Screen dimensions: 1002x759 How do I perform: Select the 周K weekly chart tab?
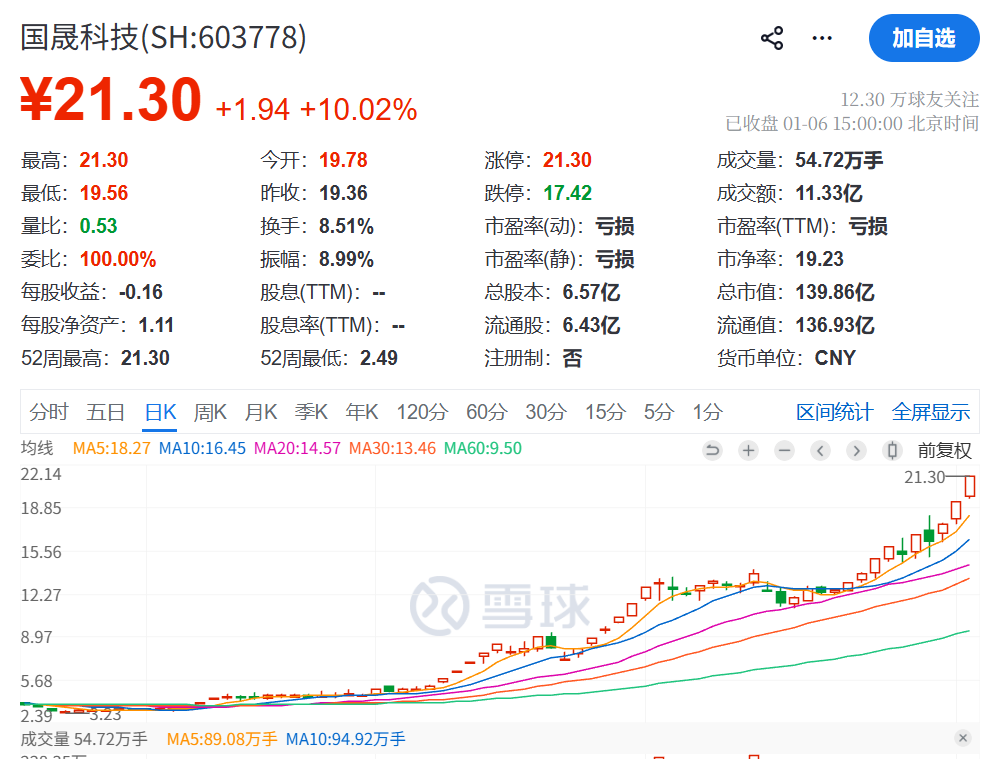coord(210,412)
